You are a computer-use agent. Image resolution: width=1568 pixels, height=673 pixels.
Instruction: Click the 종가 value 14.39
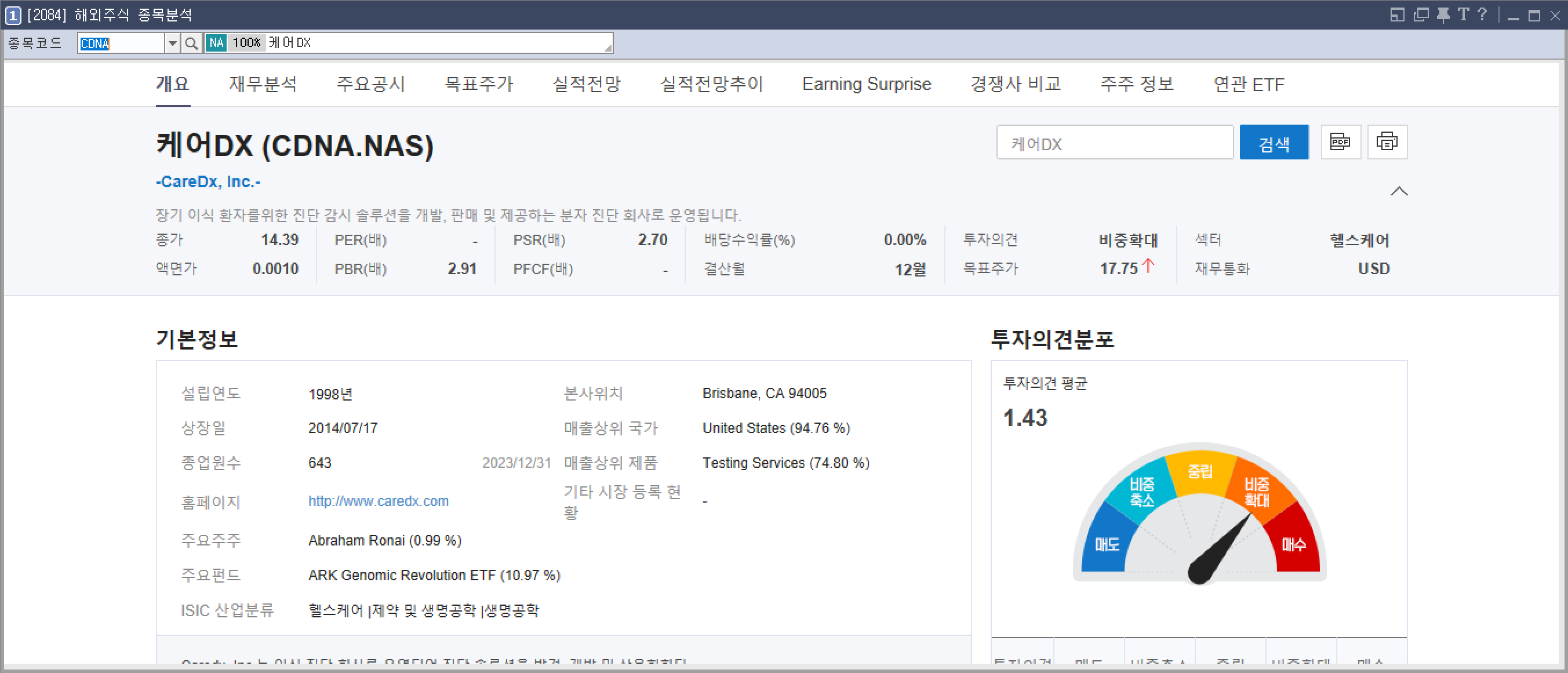(279, 240)
